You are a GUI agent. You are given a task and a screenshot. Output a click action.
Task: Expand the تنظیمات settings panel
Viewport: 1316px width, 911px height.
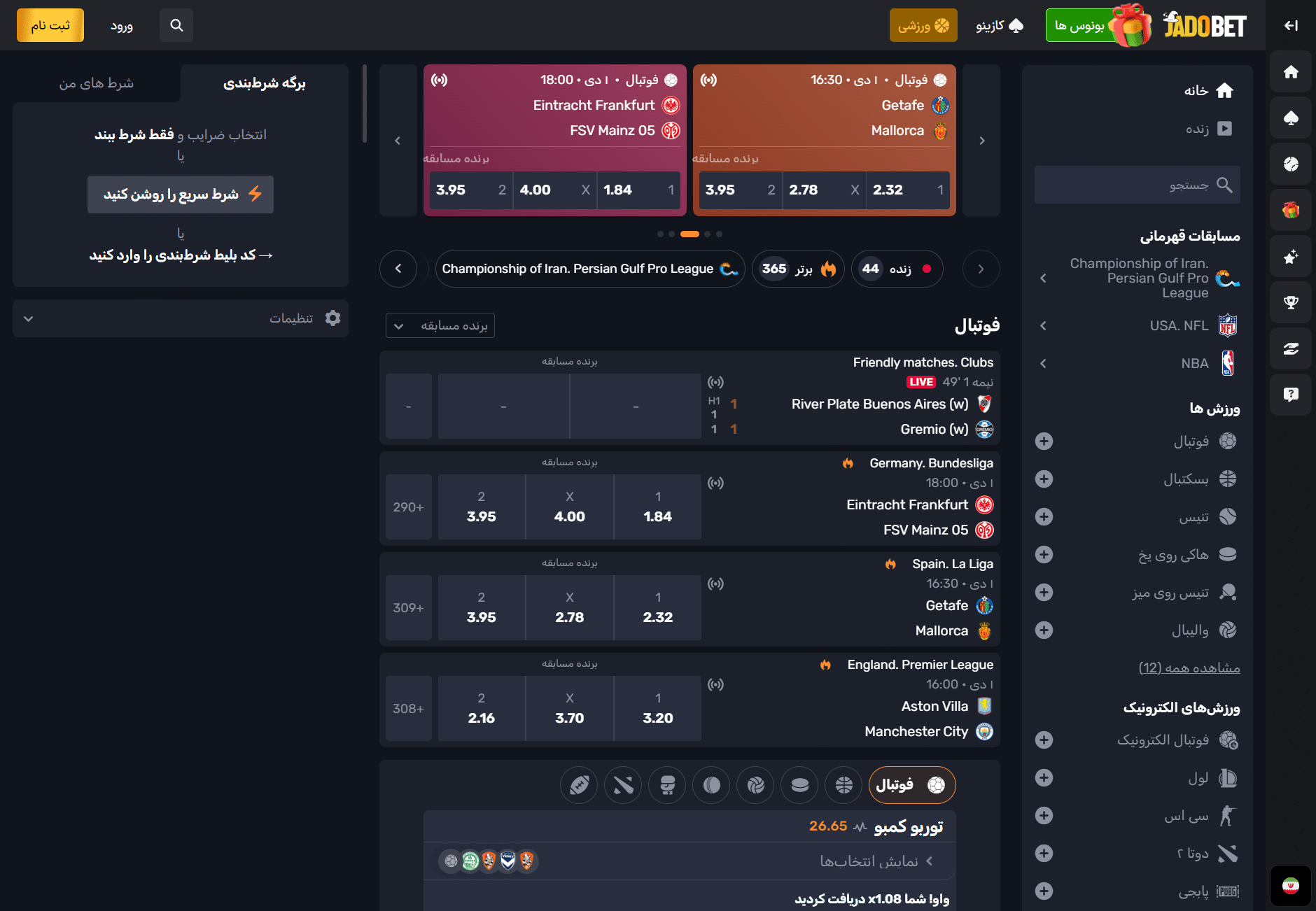[181, 318]
